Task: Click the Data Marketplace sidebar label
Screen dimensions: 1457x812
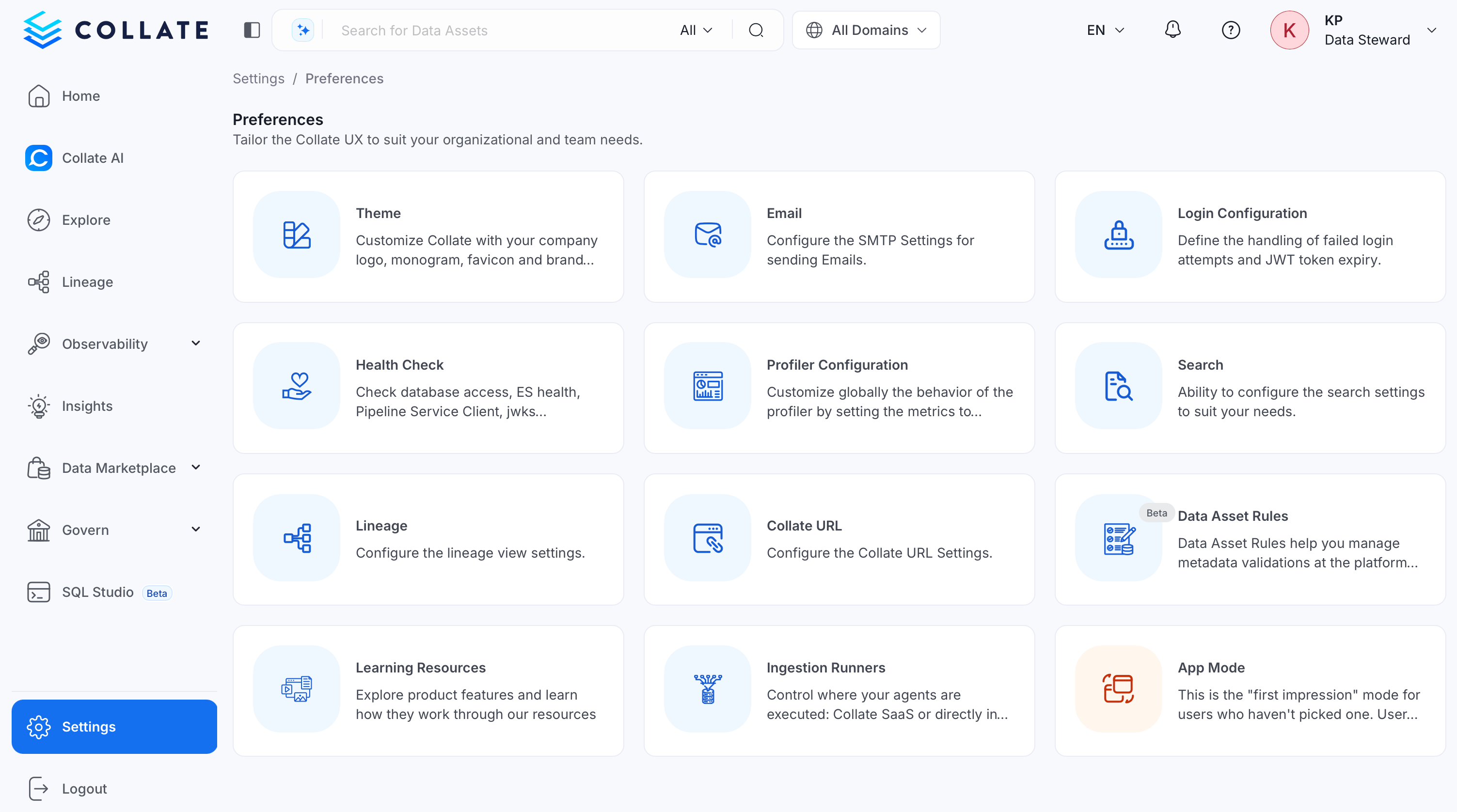Action: (x=119, y=468)
